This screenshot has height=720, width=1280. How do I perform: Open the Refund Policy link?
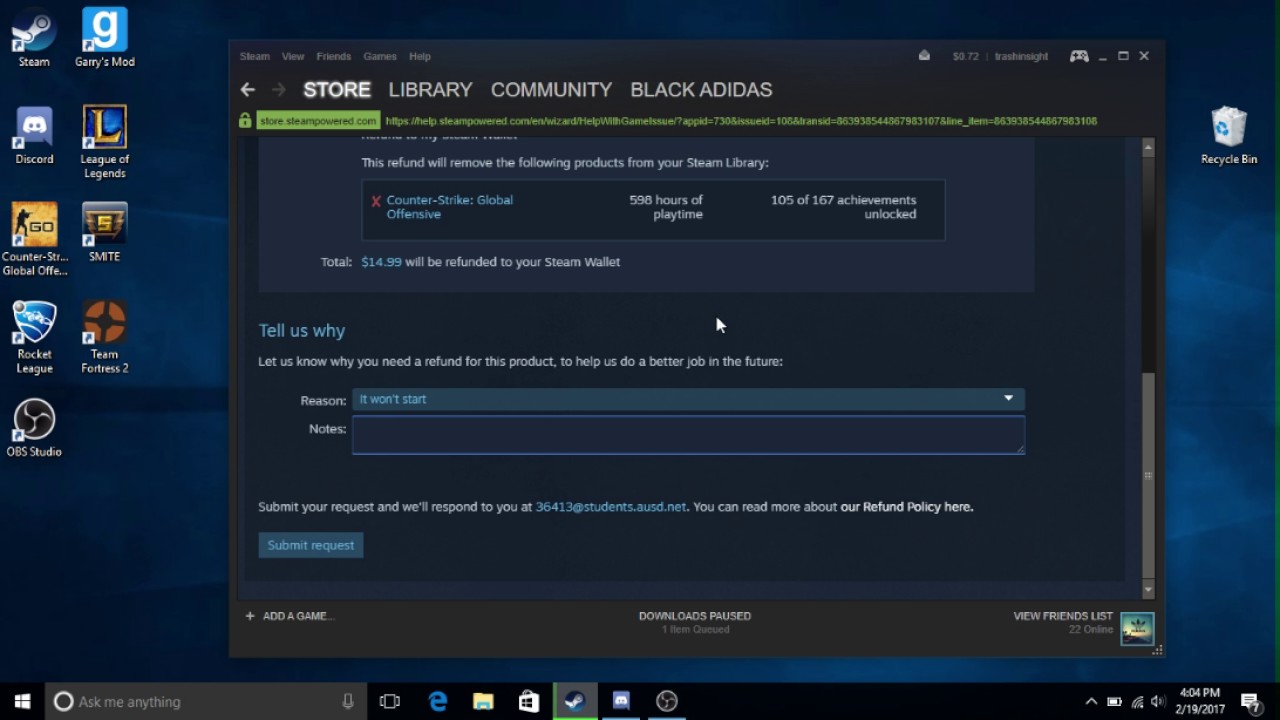pos(906,507)
